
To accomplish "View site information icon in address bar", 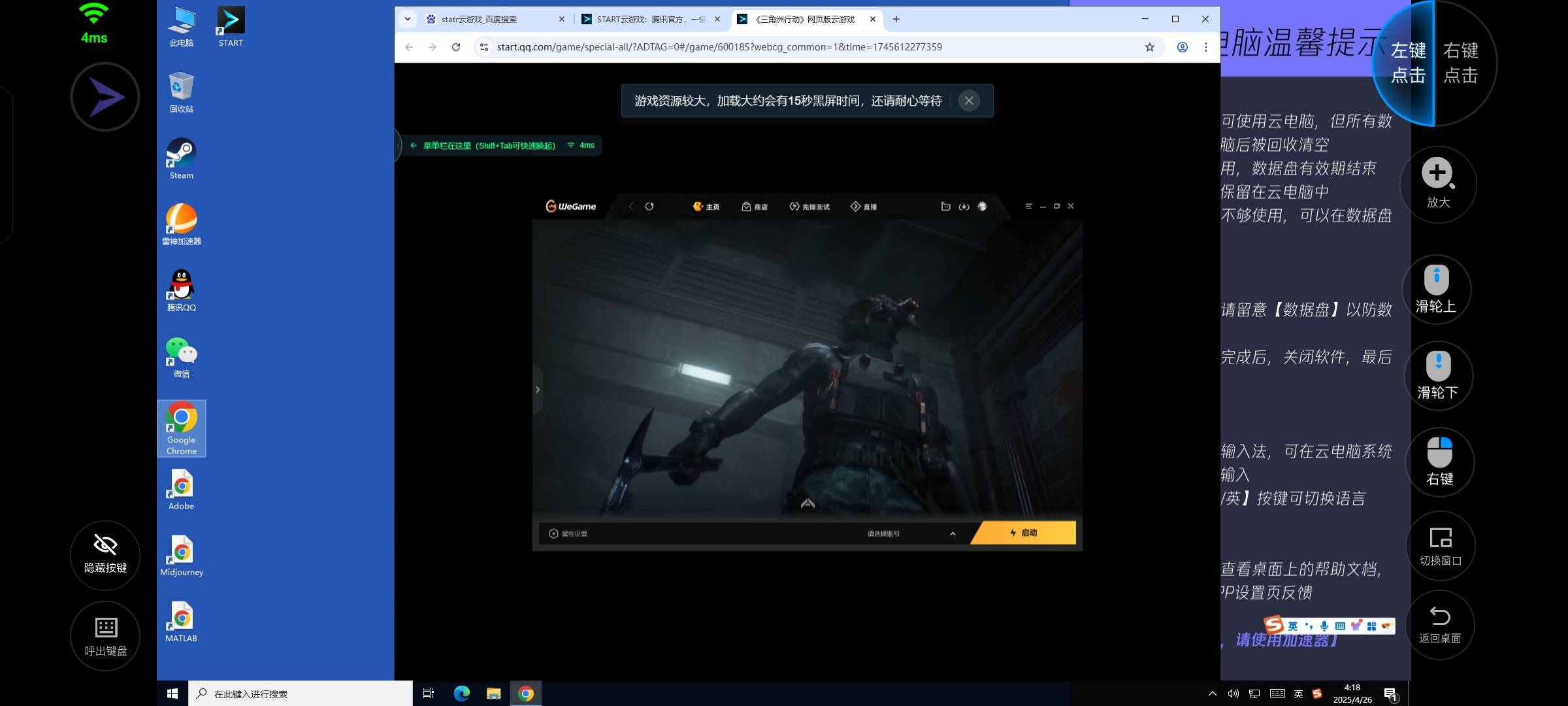I will [x=484, y=47].
